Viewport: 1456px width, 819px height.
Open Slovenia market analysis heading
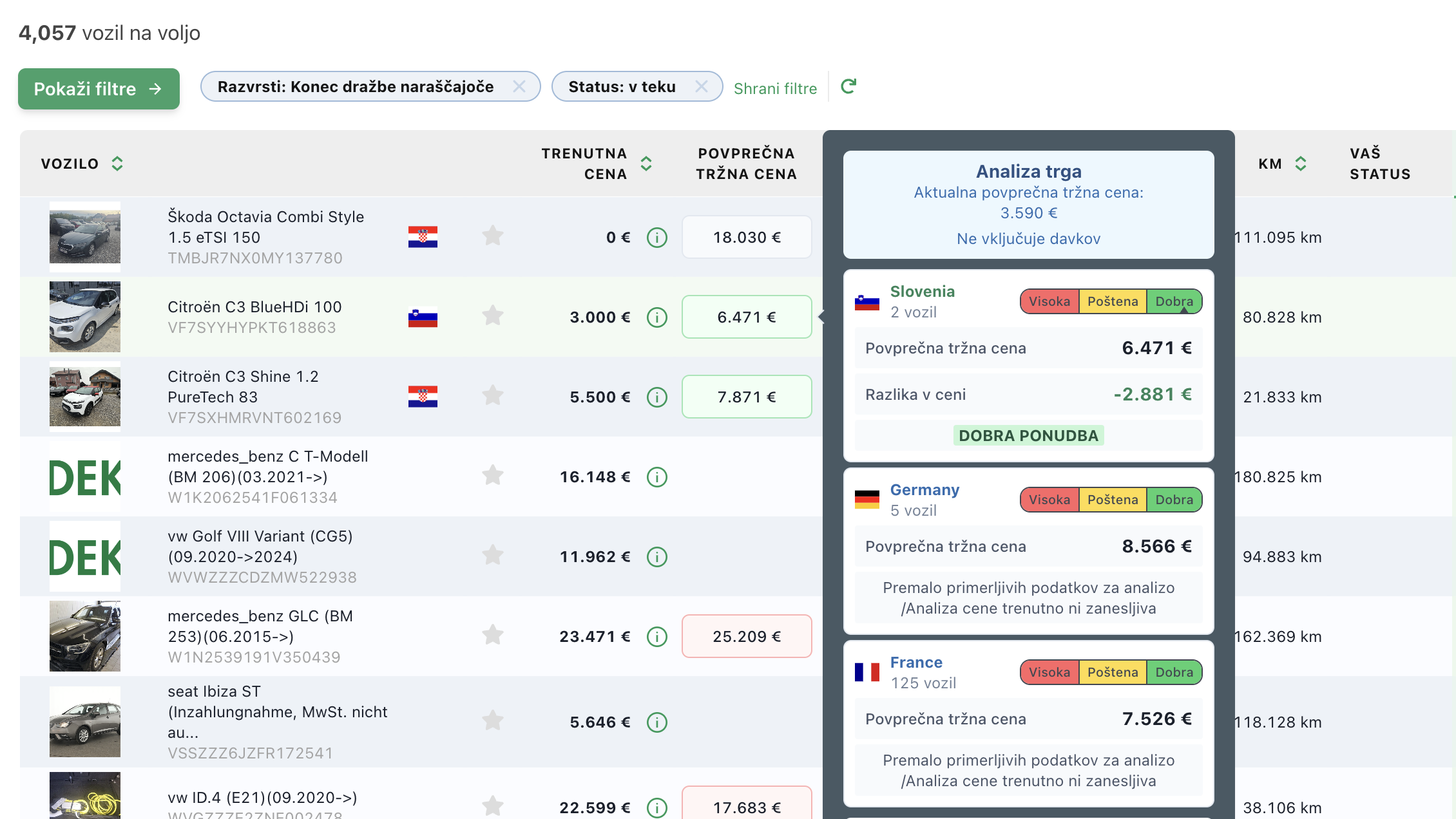[922, 292]
